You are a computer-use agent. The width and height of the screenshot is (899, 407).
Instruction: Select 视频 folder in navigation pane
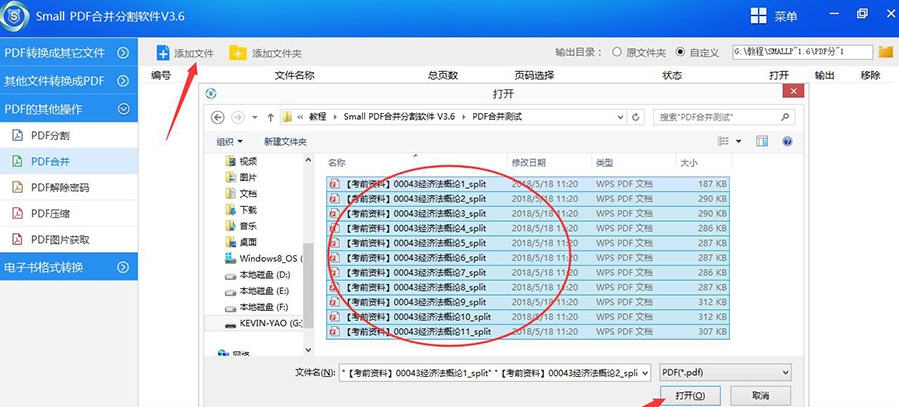(x=241, y=161)
